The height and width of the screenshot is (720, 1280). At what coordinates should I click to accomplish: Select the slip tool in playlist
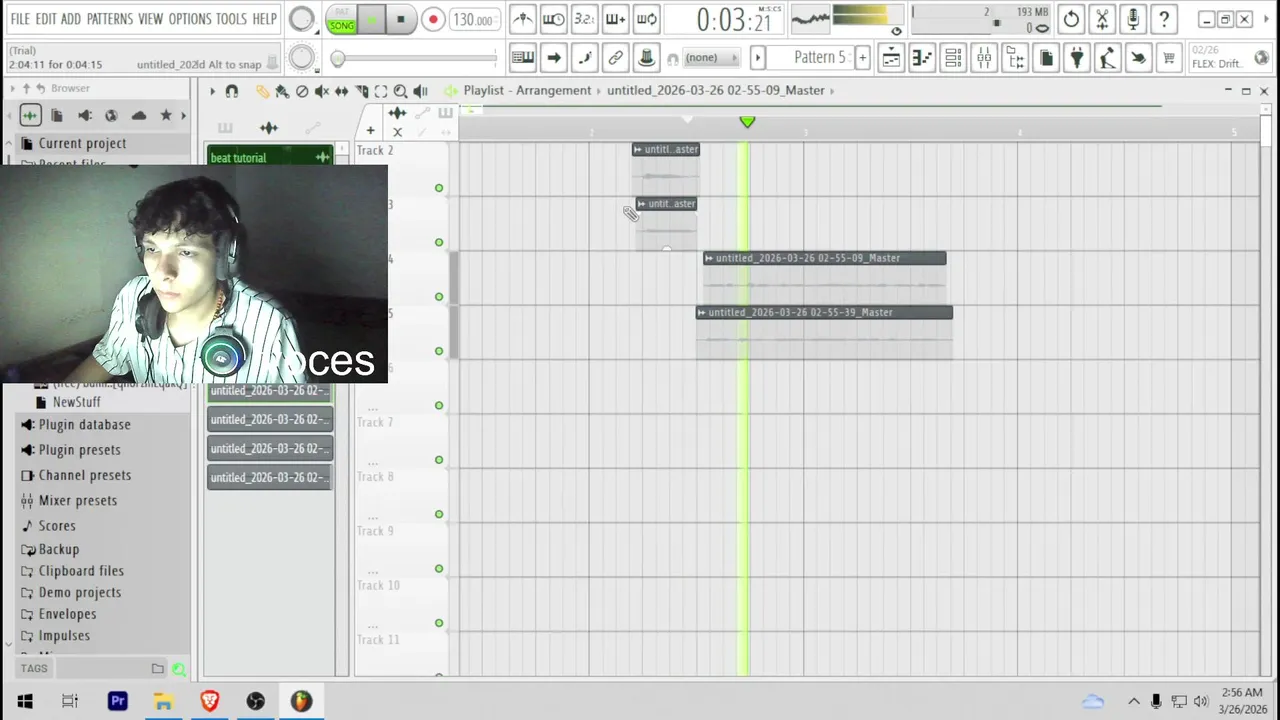[341, 91]
